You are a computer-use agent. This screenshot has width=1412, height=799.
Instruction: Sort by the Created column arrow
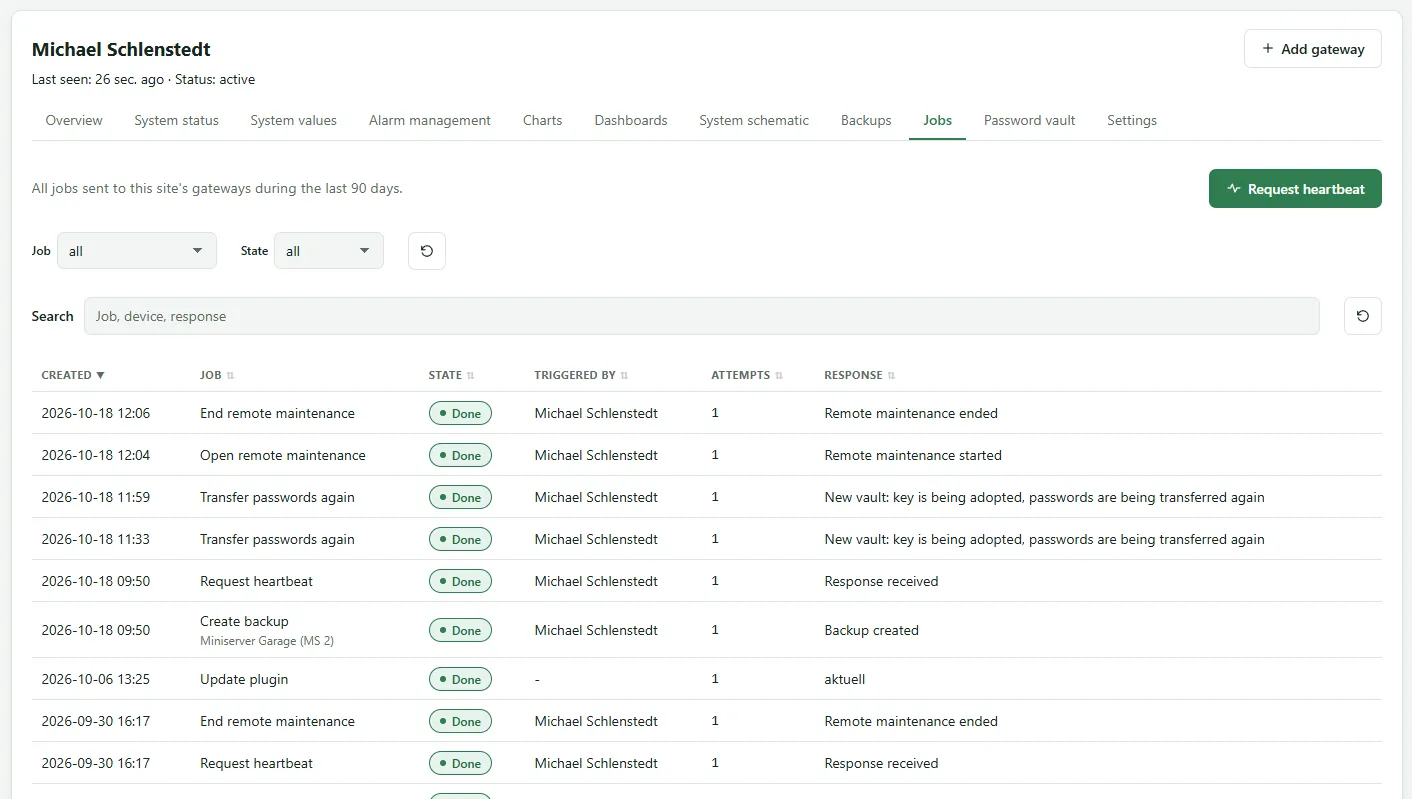point(100,375)
